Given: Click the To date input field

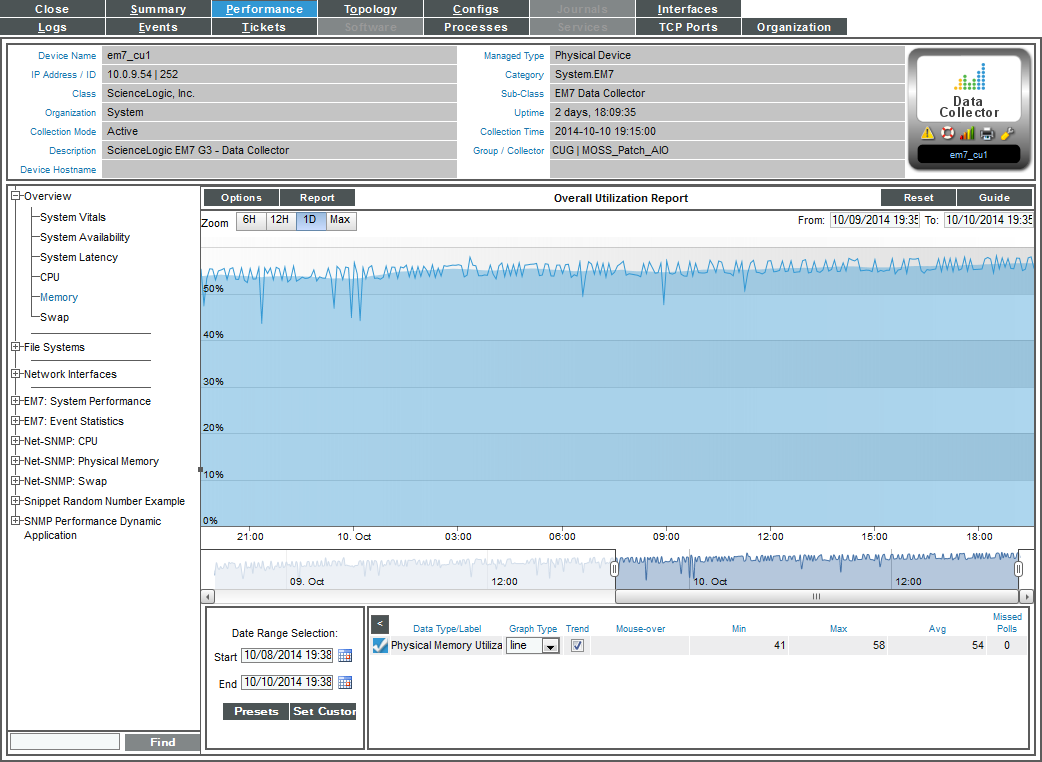Looking at the screenshot, I should [x=989, y=220].
